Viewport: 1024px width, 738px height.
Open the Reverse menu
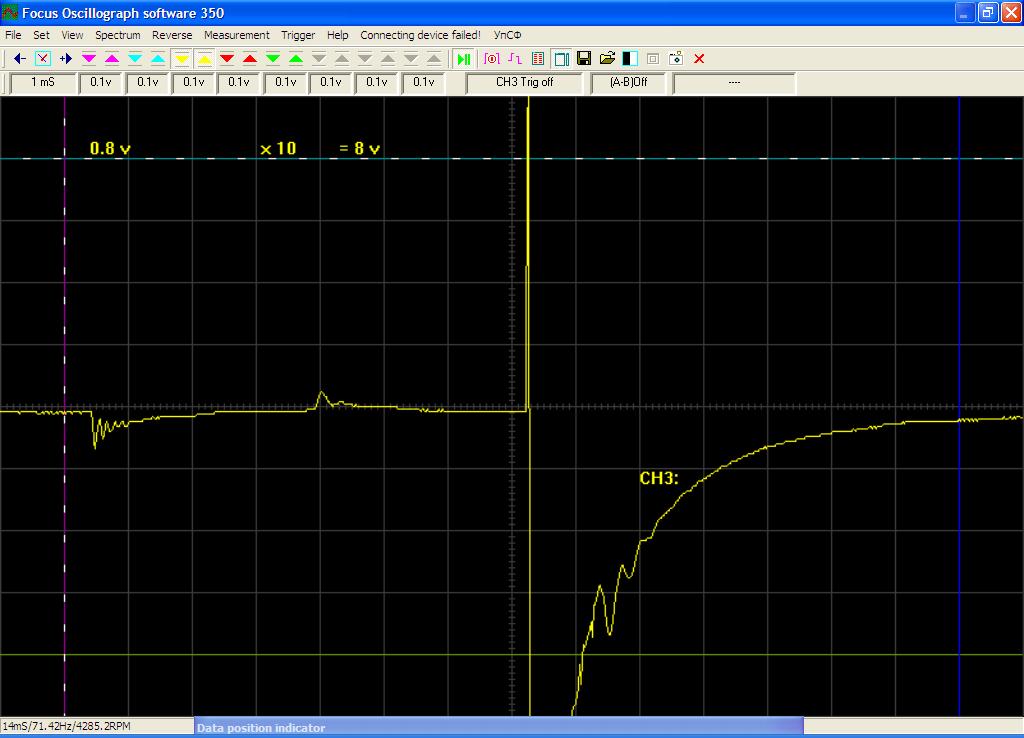coord(172,35)
